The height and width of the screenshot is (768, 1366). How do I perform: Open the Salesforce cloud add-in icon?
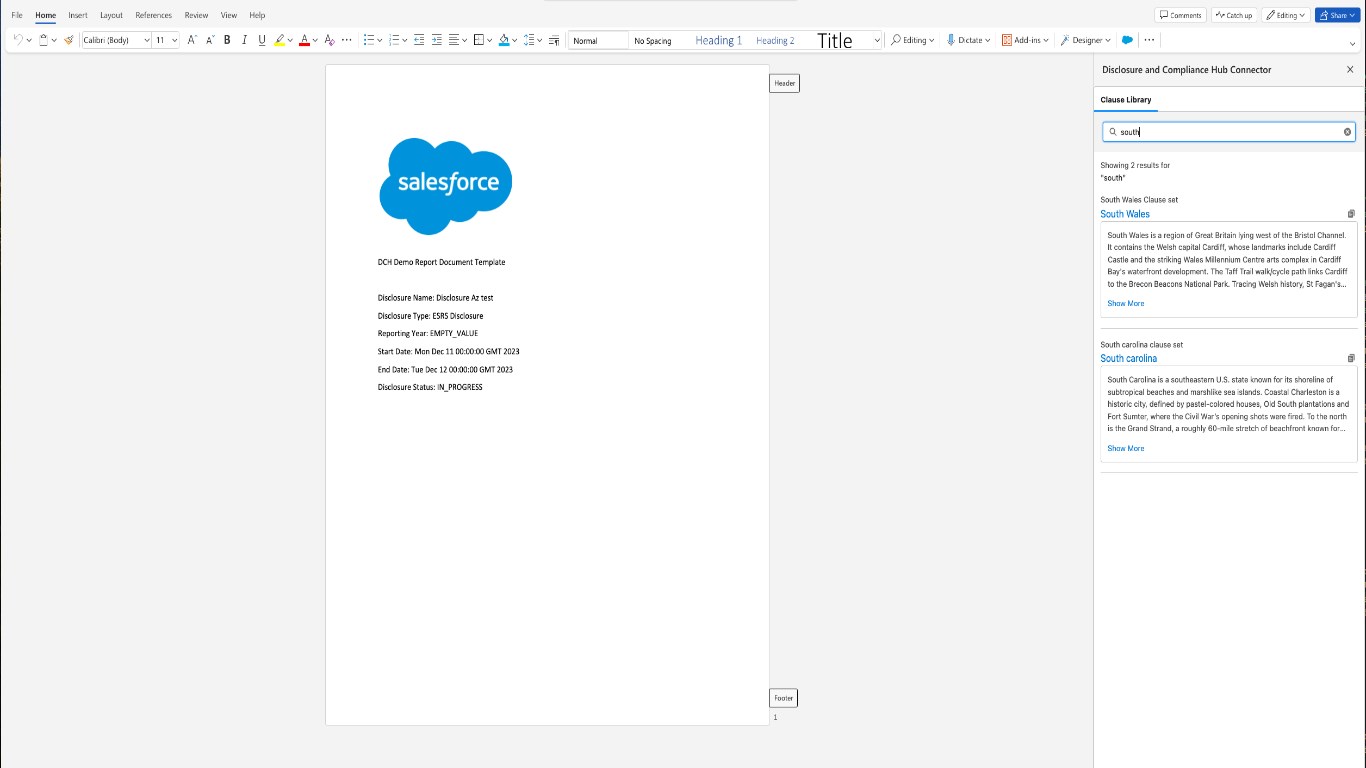[x=1127, y=40]
